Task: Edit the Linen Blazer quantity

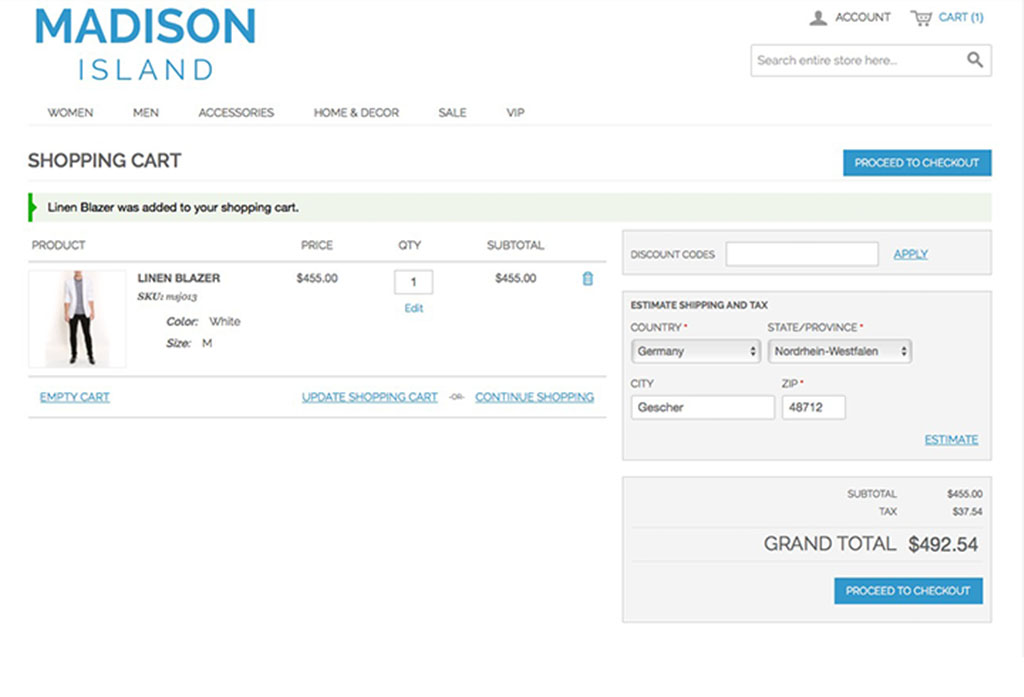Action: (413, 309)
